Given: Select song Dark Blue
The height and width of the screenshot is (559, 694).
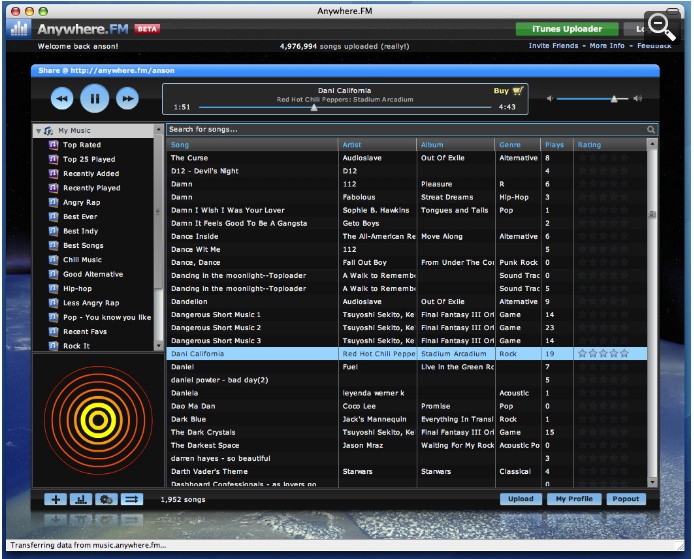Looking at the screenshot, I should click(x=407, y=420).
